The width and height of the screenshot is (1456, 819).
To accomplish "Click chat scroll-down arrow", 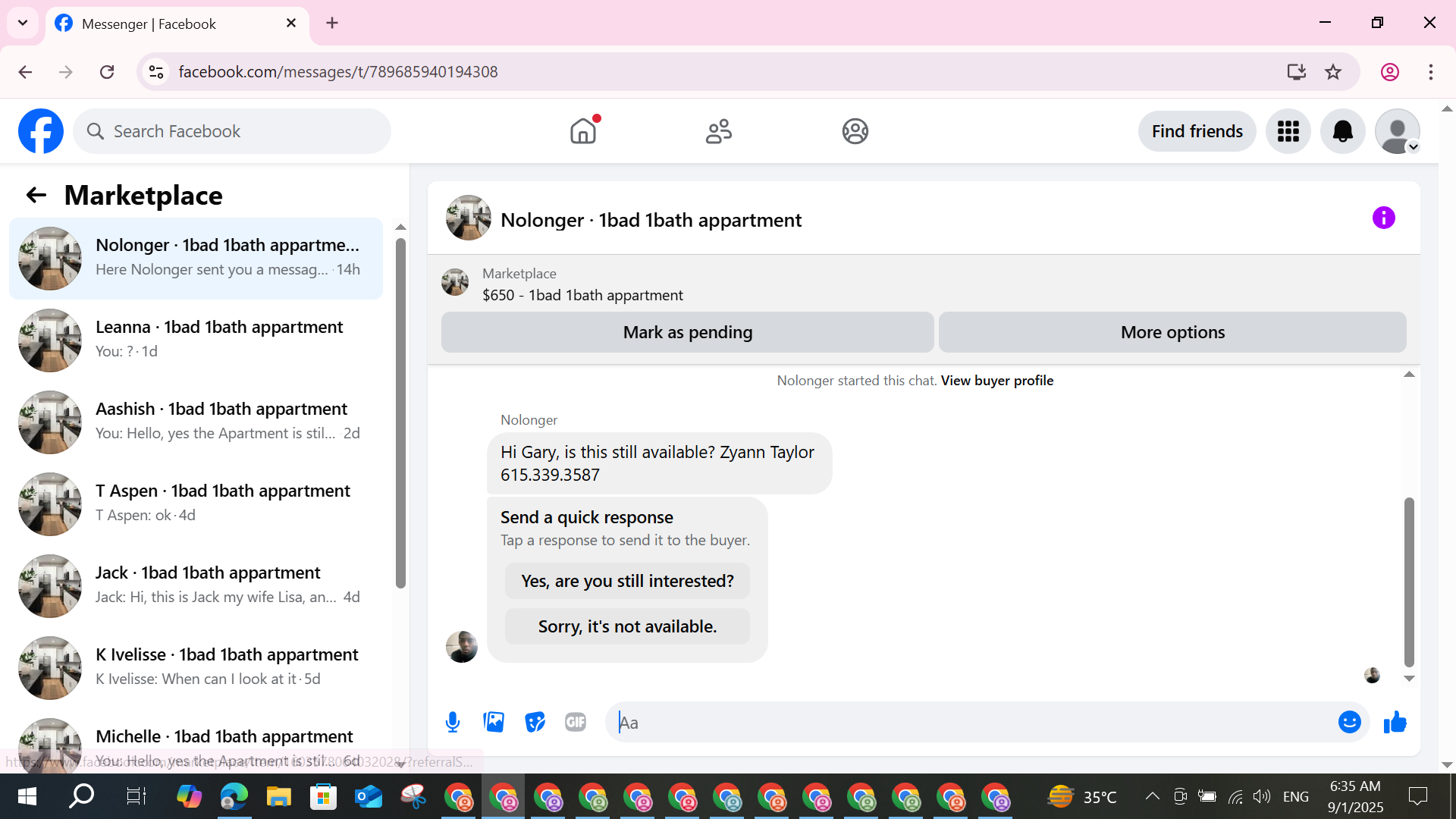I will [x=1409, y=679].
